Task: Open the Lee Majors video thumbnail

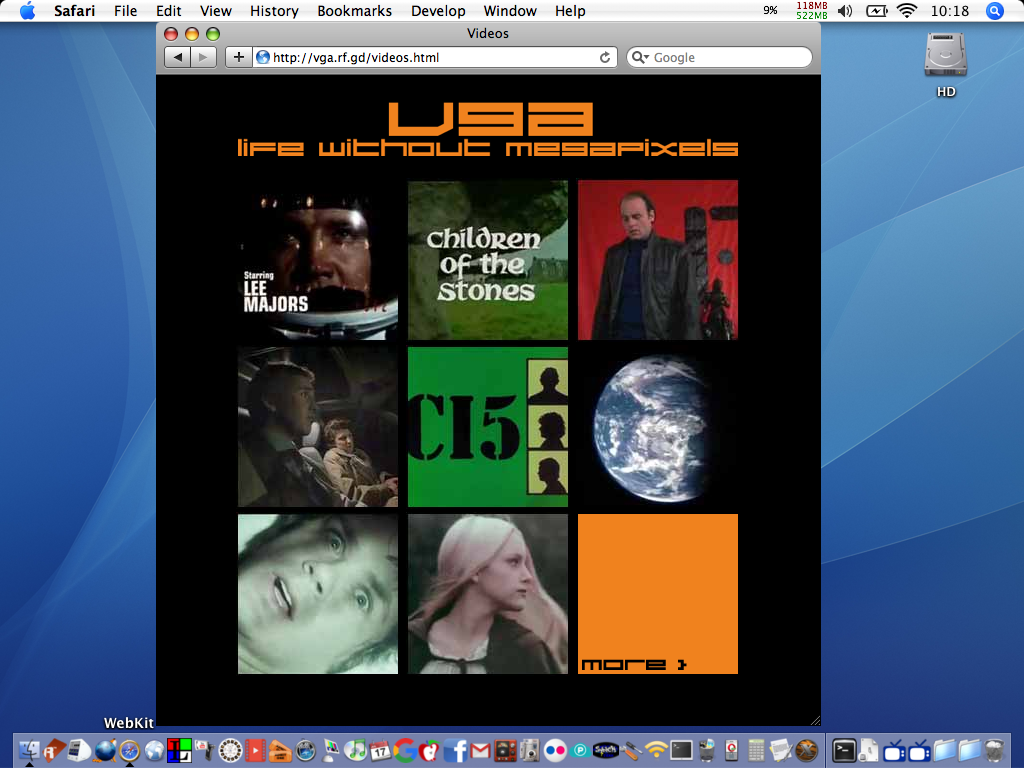Action: (318, 260)
